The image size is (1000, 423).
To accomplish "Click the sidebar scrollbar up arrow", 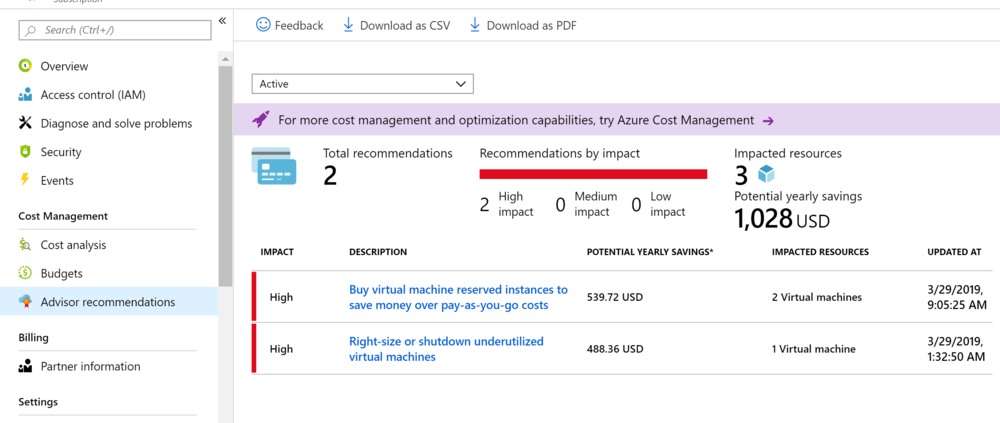I will 224,59.
